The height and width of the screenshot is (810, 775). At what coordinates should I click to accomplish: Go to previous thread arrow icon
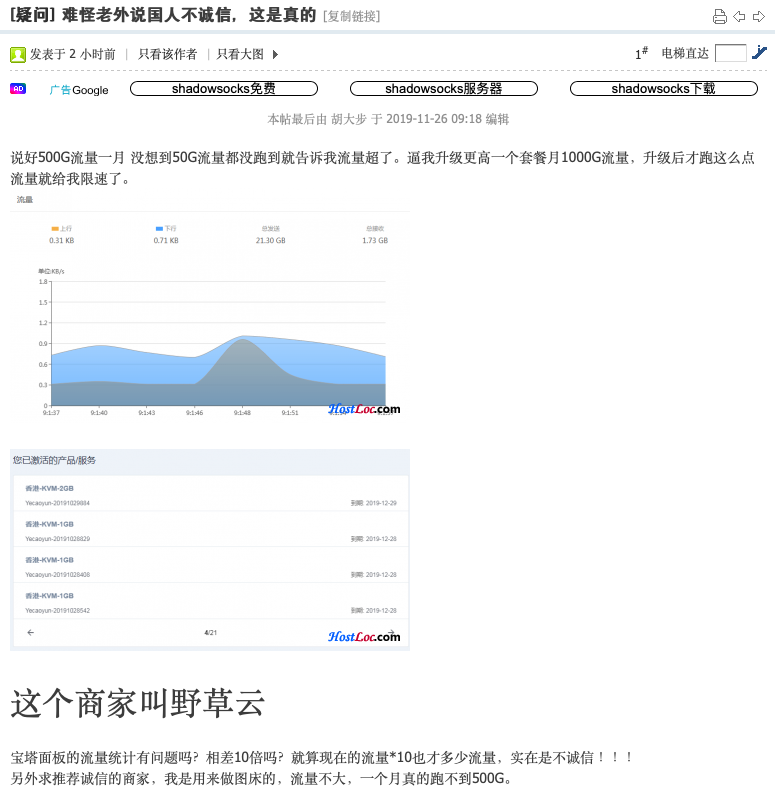click(x=739, y=17)
